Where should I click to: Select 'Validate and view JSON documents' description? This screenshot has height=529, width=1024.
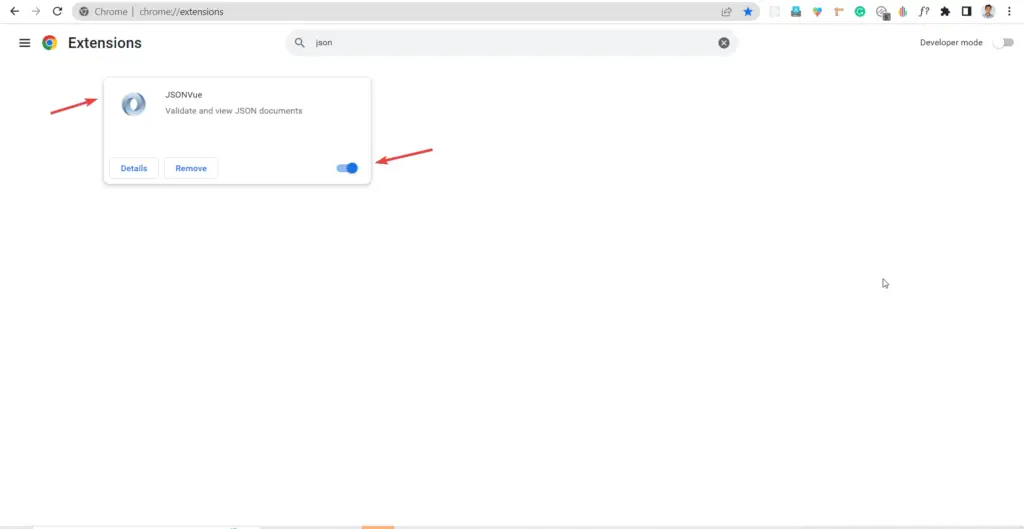coord(234,111)
